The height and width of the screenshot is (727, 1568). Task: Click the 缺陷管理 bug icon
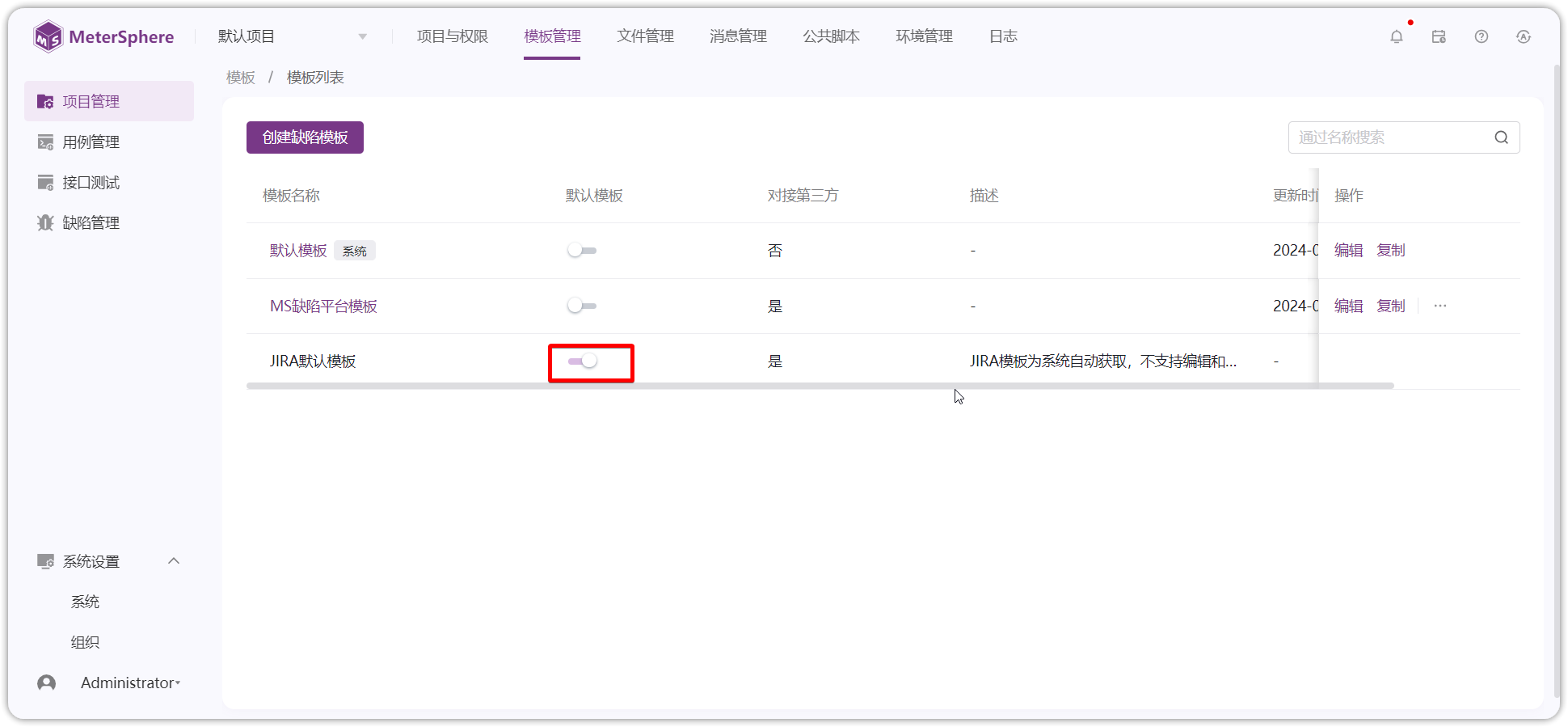[x=45, y=222]
